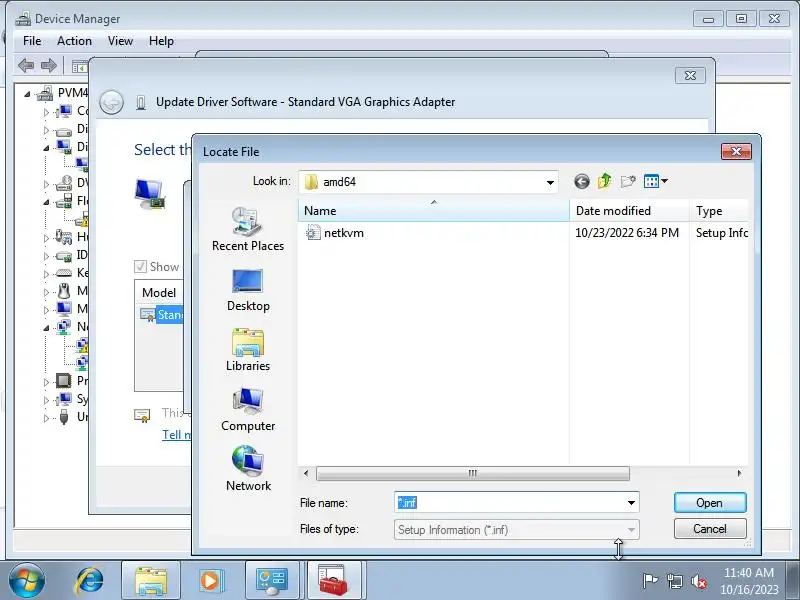Open Action Center flag in tray
The height and width of the screenshot is (600, 800).
pos(650,581)
